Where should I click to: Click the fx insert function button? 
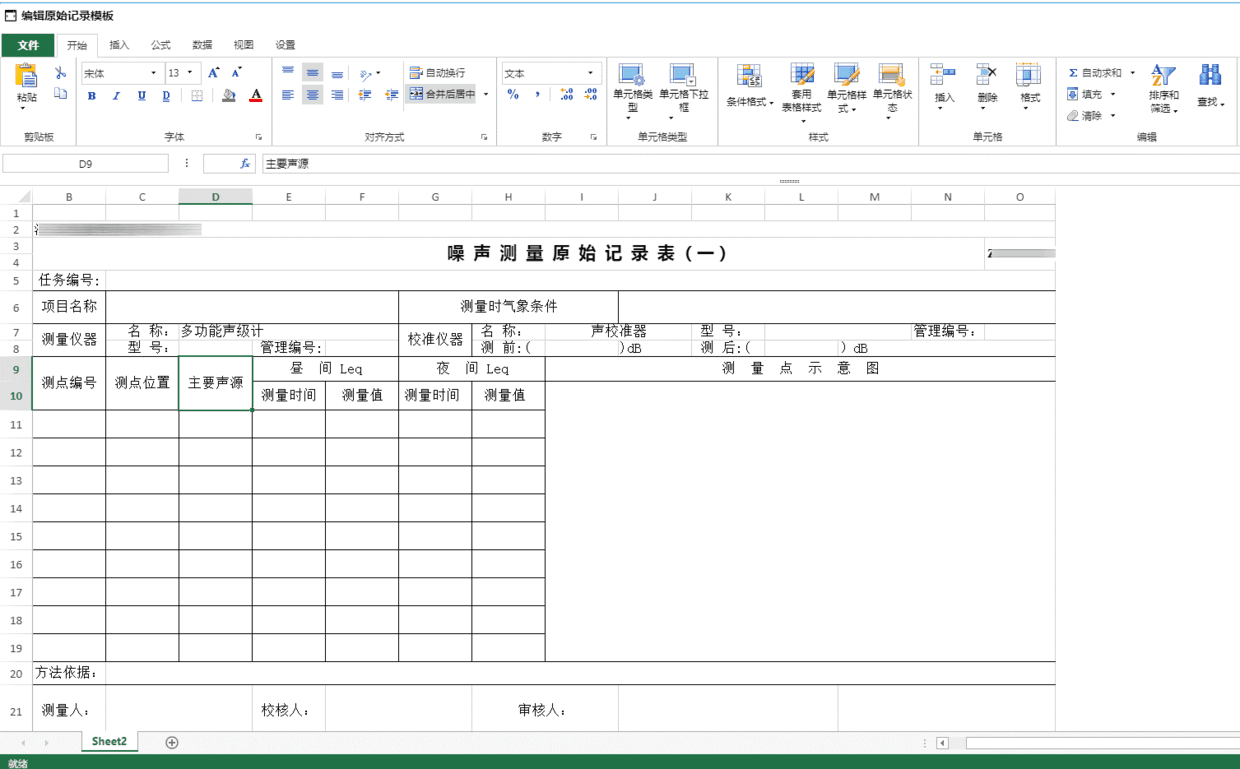245,164
